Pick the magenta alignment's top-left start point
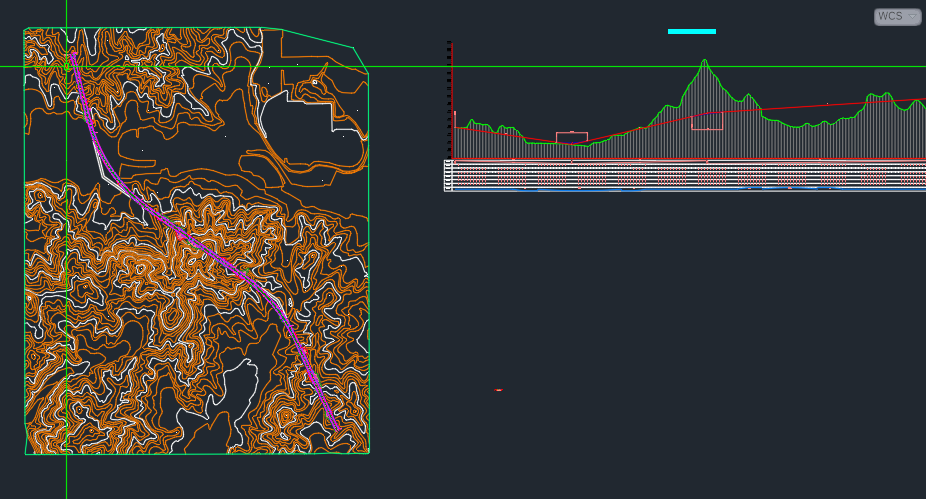Image resolution: width=926 pixels, height=499 pixels. [72, 54]
